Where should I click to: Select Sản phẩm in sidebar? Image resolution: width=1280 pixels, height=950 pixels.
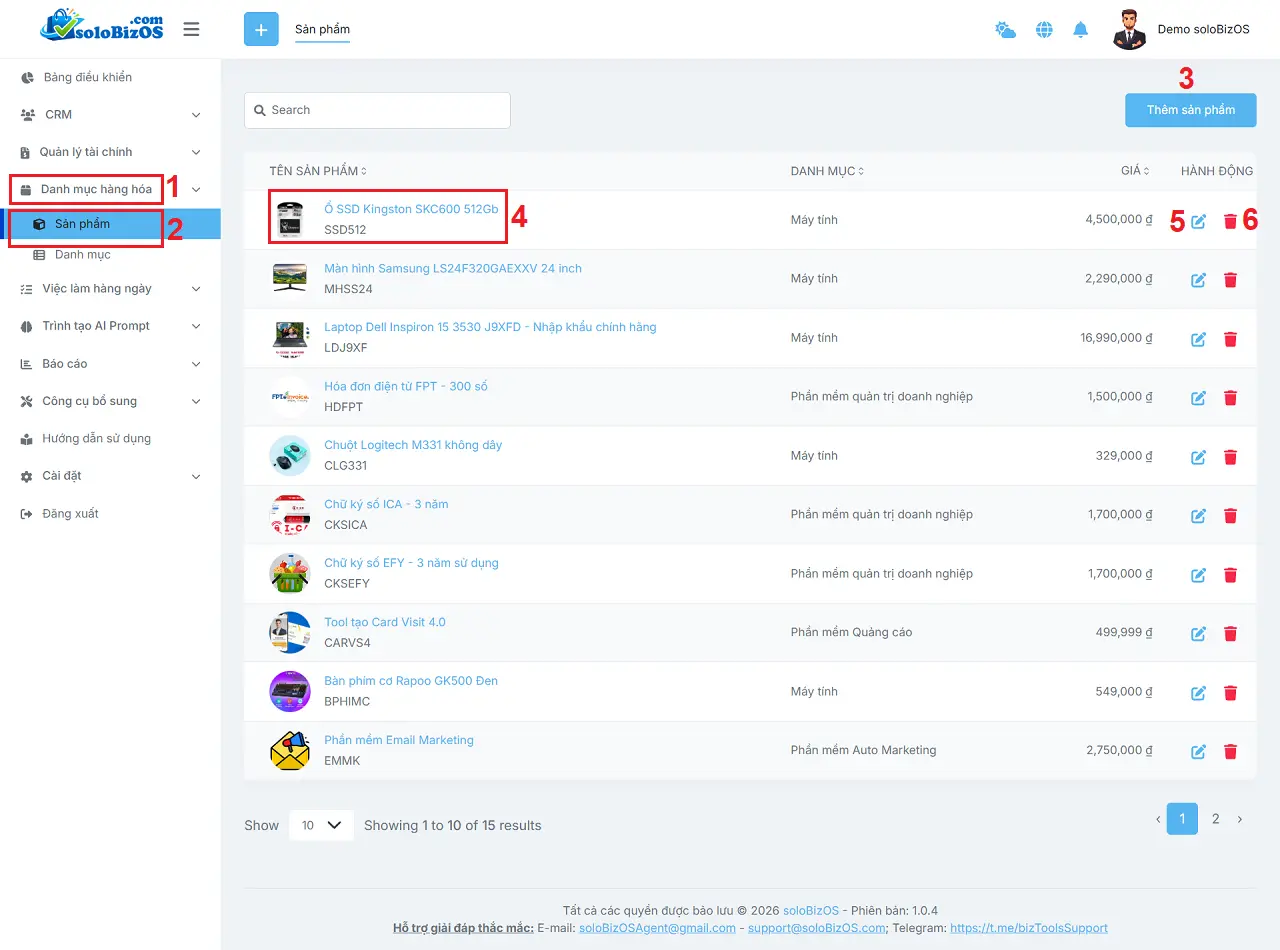coord(110,224)
